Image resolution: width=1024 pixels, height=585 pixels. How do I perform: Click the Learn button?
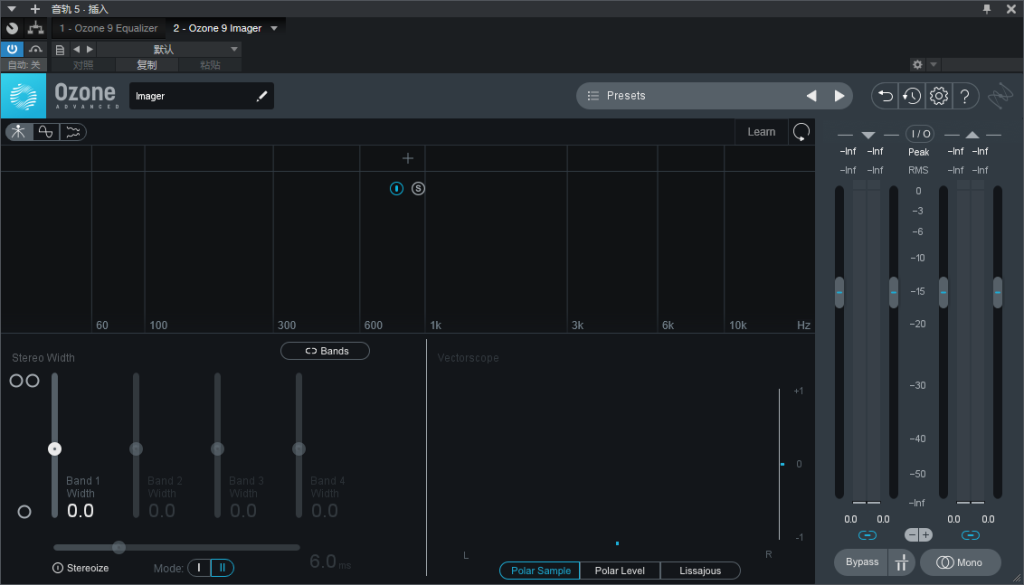[x=761, y=132]
